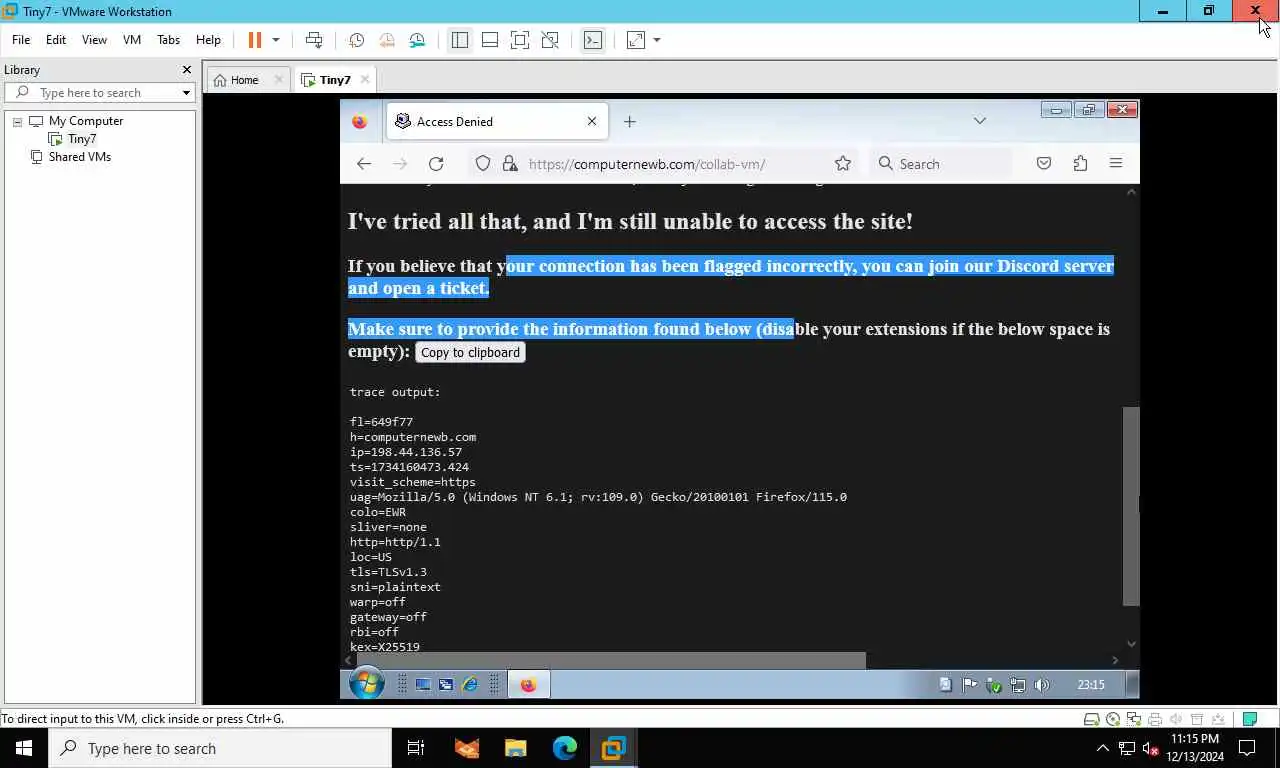
Task: Click the scroll right arrow of page
Action: point(1116,660)
